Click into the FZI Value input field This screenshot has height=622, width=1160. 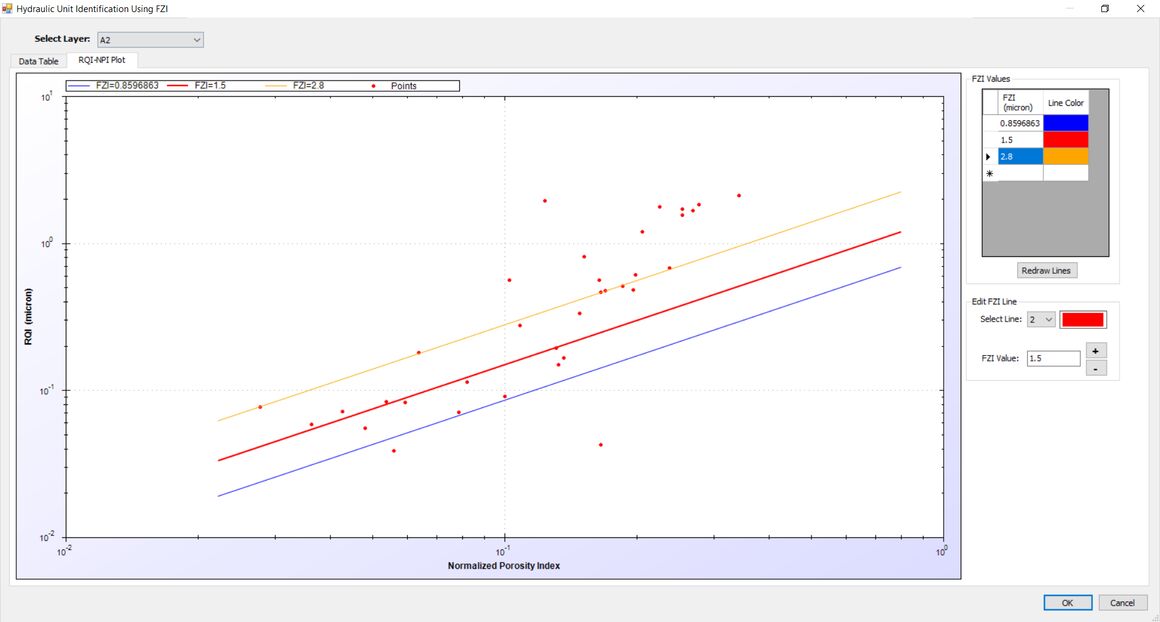click(x=1053, y=358)
